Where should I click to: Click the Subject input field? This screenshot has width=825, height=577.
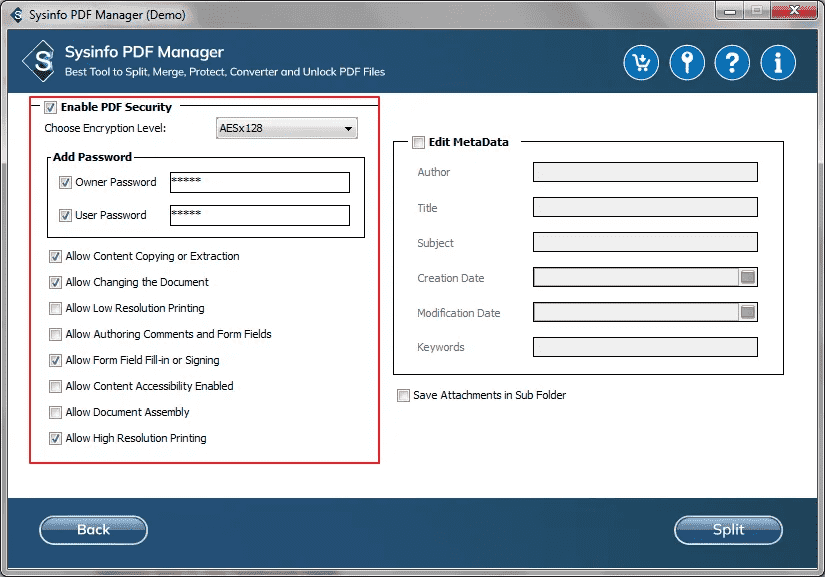(645, 242)
